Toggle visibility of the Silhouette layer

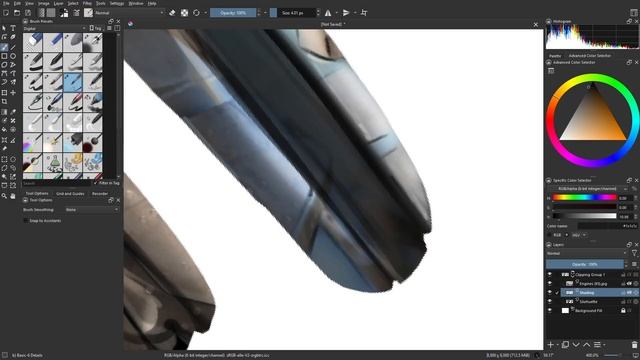[550, 301]
